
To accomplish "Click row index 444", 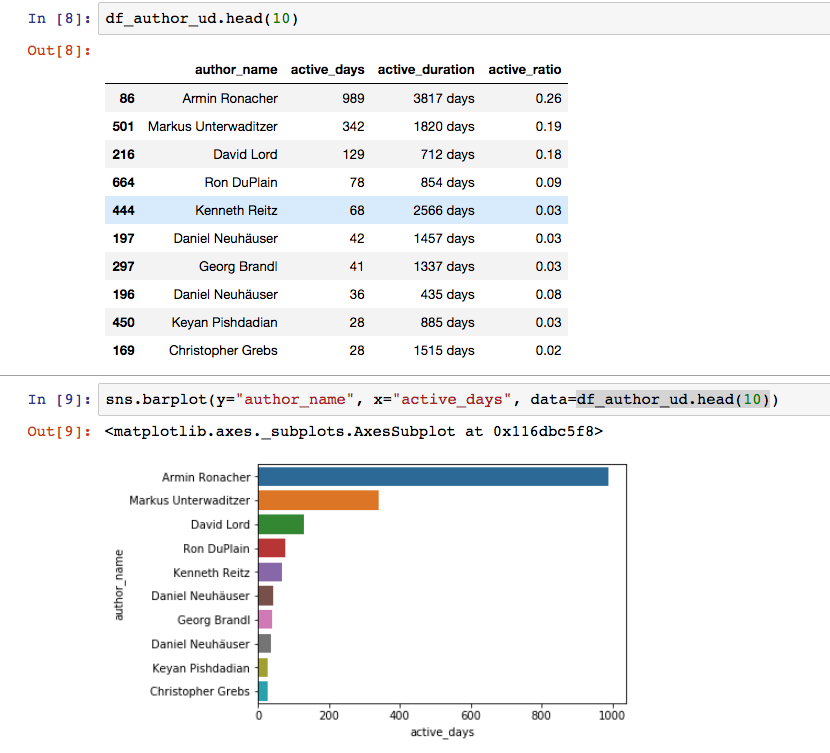I will coord(123,211).
